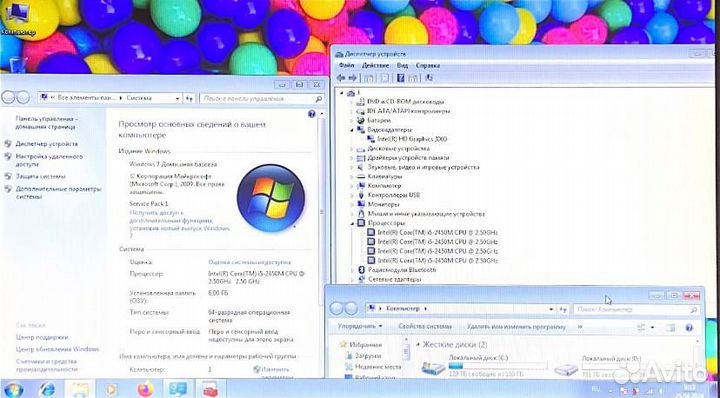Screen dimensions: 720x398
Task: Click the Local Disk (C:) usage bar
Action: pos(498,366)
